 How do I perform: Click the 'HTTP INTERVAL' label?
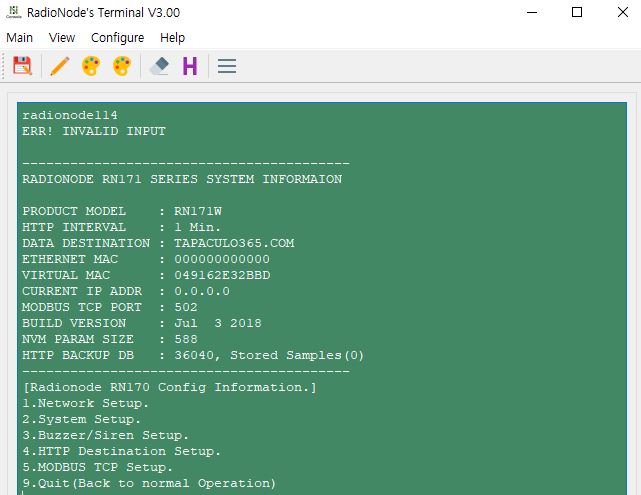[x=74, y=227]
